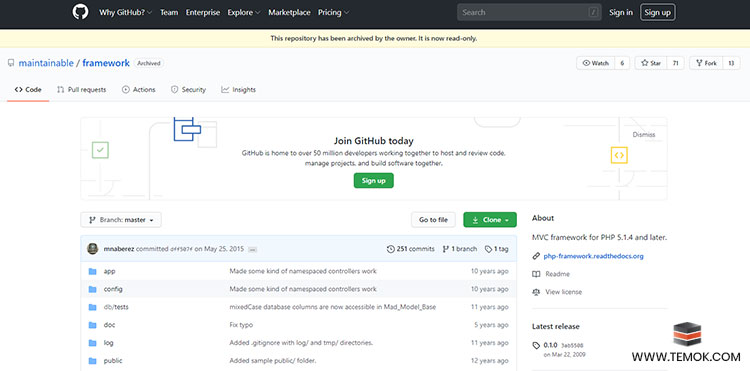Click folder icon next to log
Image resolution: width=750 pixels, height=371 pixels.
92,343
